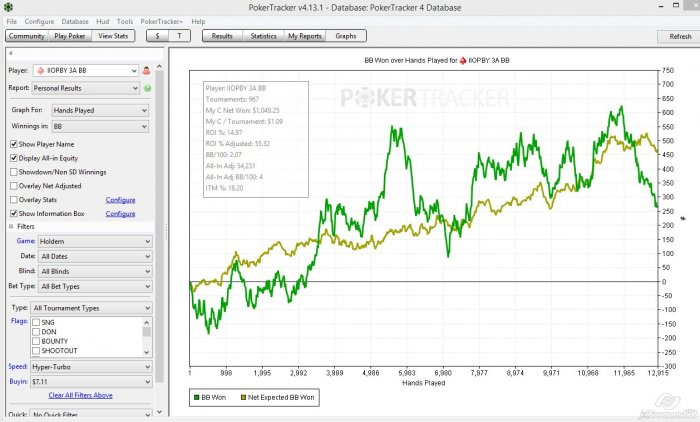
Task: Check the BOUNTY flag
Action: pos(36,341)
